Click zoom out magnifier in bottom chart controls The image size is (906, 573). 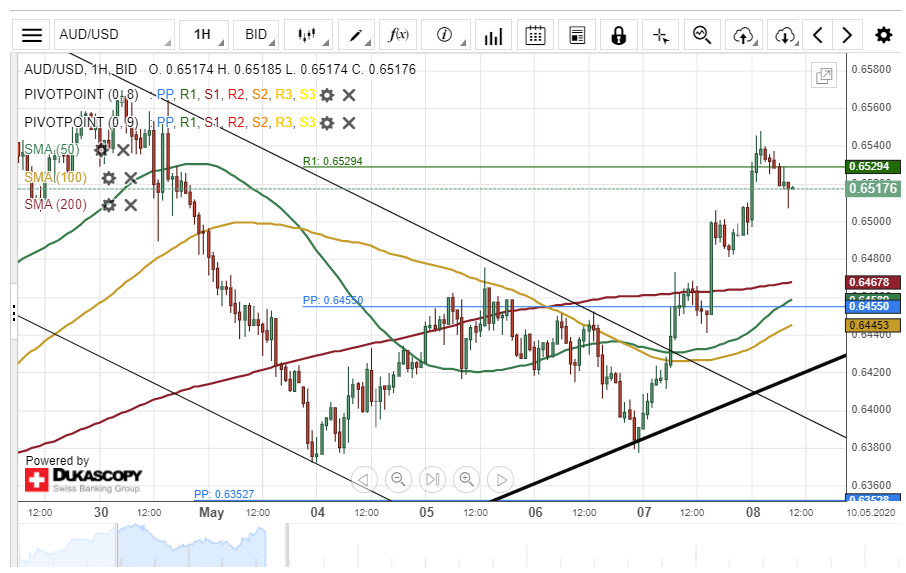pos(398,479)
